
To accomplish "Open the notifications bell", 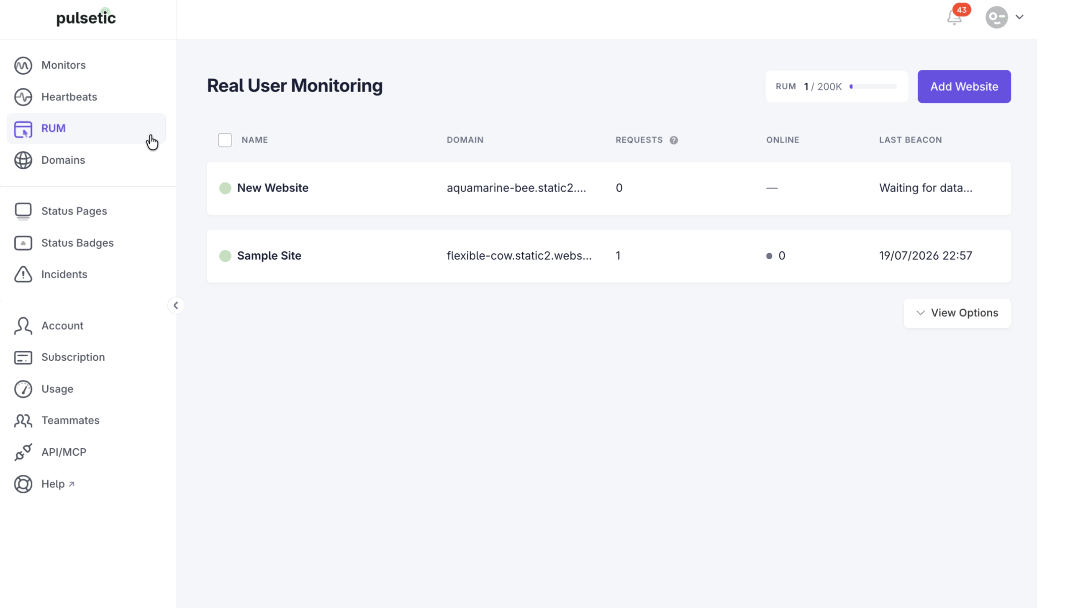I will (954, 18).
